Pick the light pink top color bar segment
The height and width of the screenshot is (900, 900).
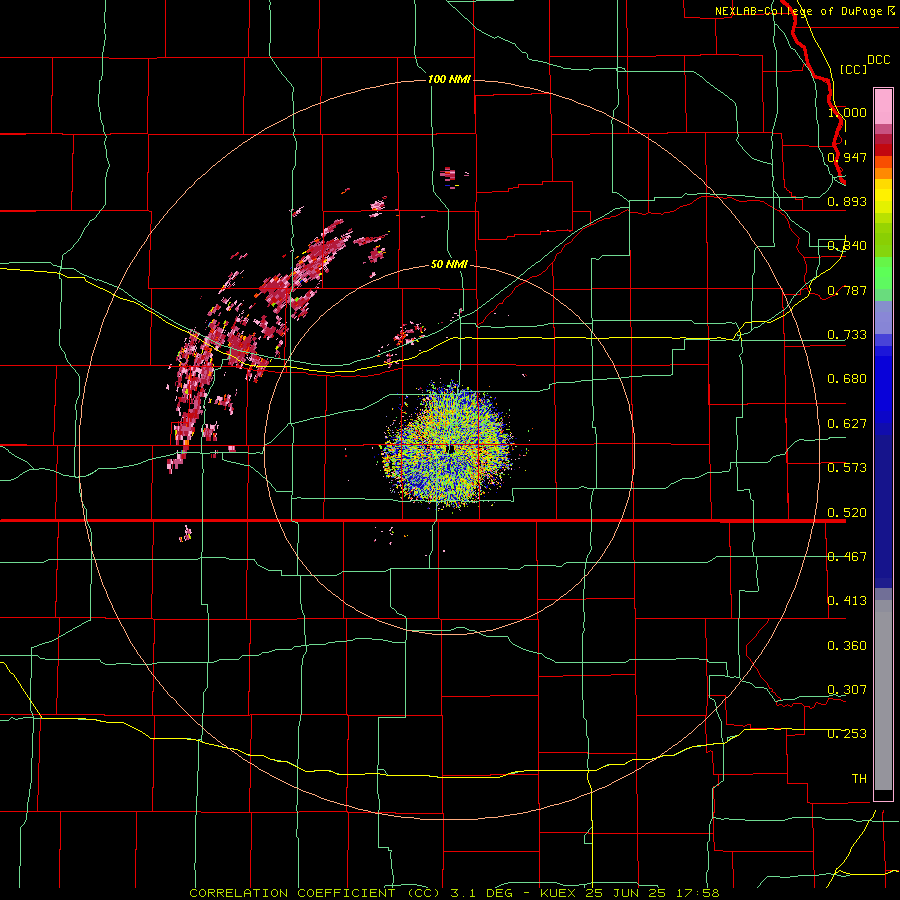point(883,107)
